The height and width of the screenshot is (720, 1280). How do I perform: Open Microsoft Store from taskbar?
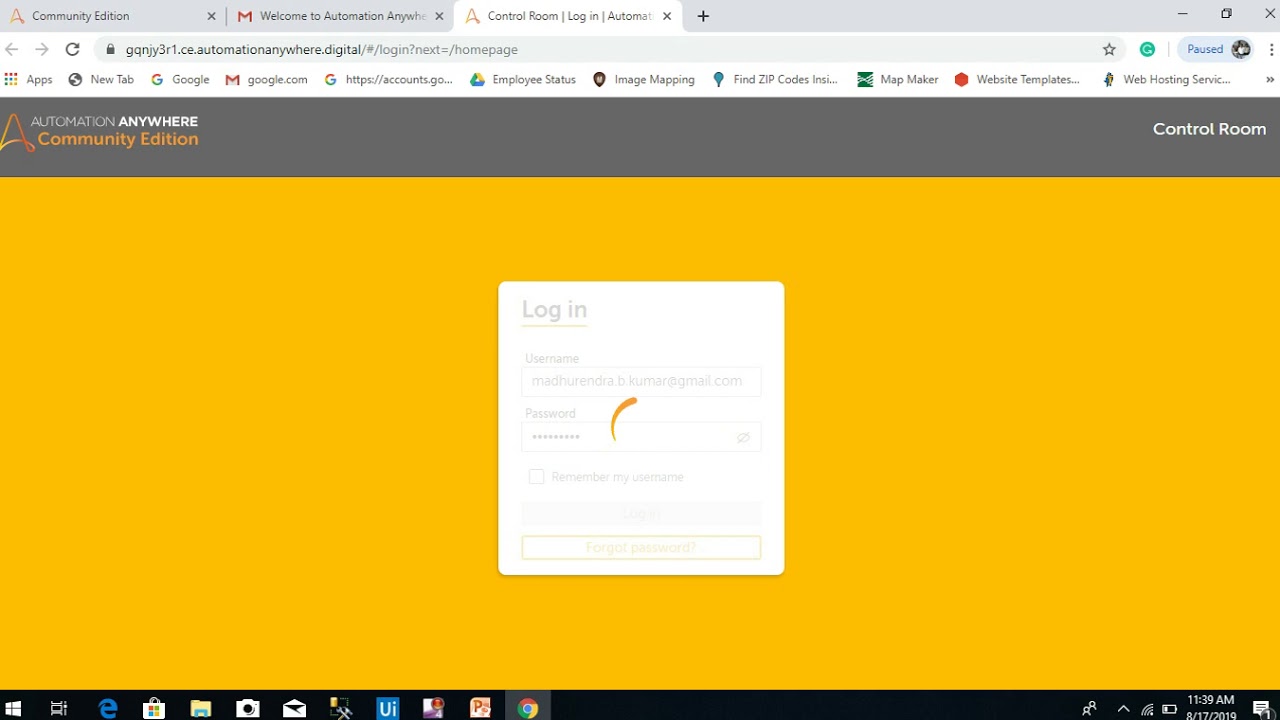[x=154, y=708]
